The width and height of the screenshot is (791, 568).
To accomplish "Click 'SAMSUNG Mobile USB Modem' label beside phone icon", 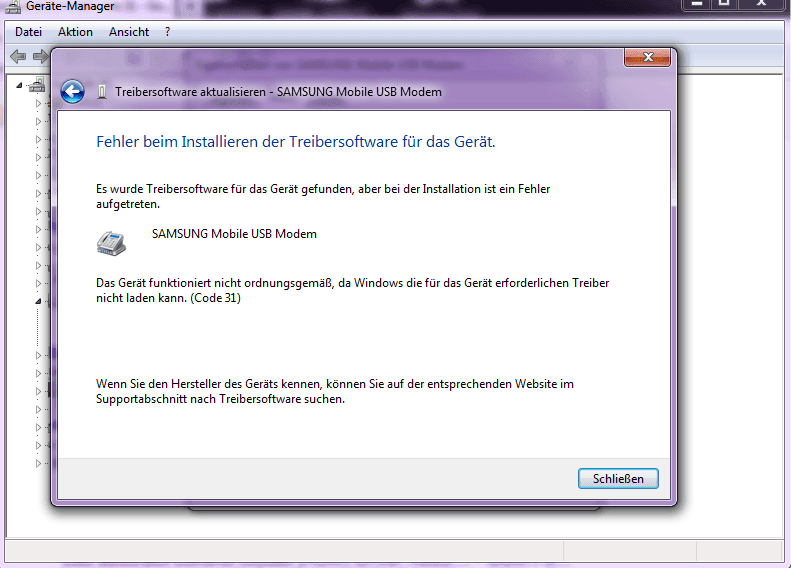I will coord(234,234).
